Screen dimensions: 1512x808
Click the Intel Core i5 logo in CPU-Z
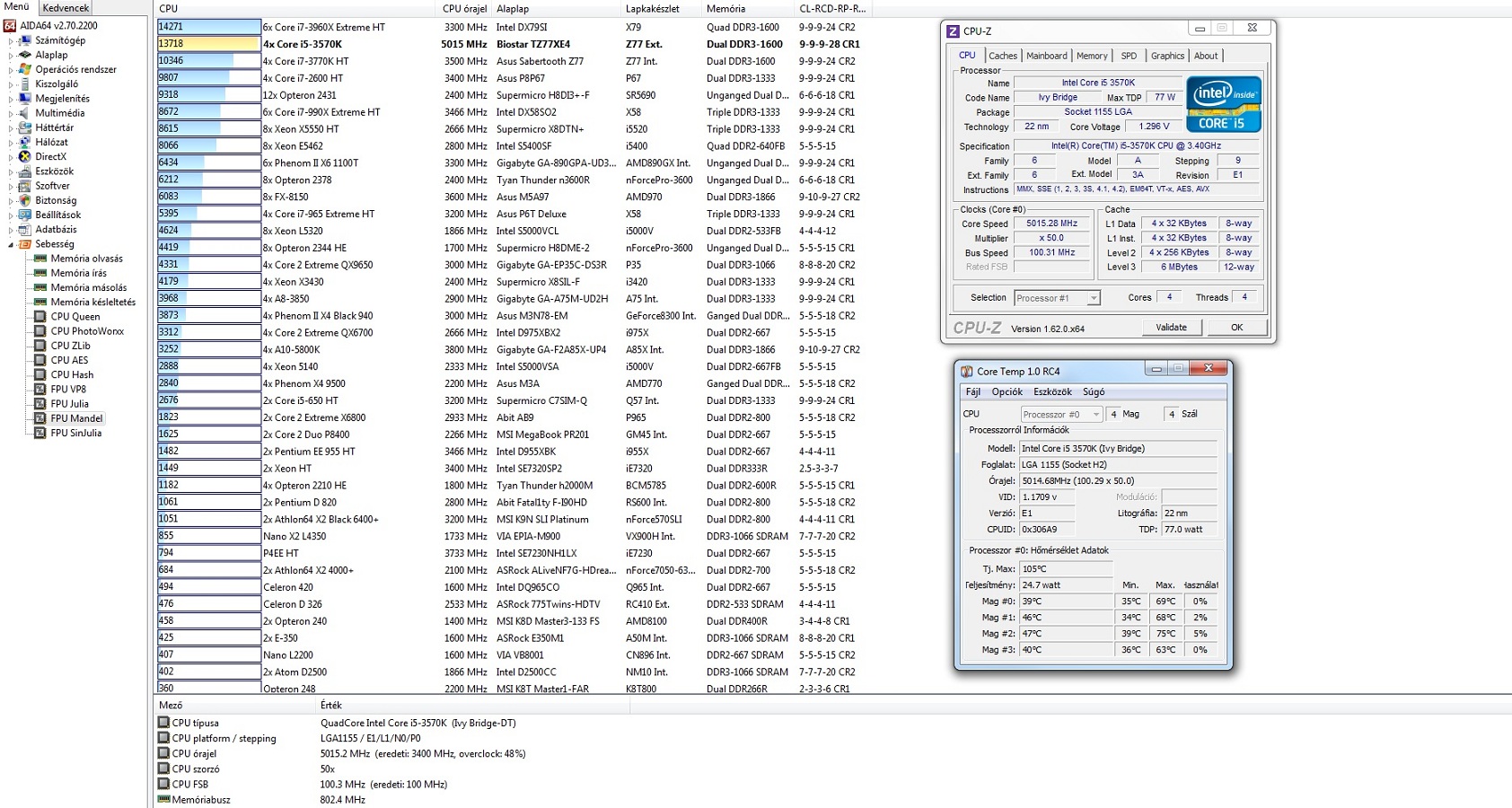(x=1224, y=104)
